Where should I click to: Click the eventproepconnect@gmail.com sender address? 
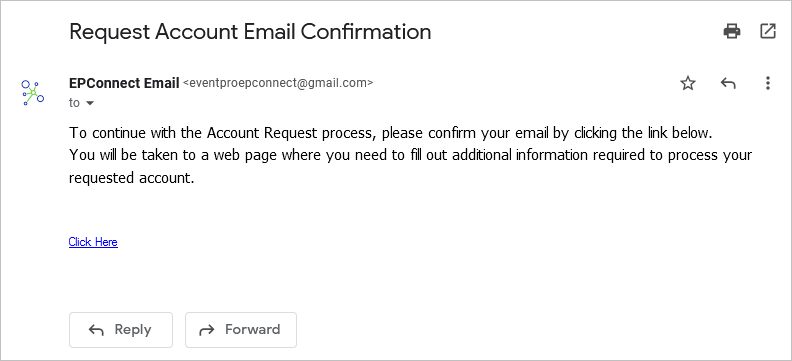click(278, 83)
